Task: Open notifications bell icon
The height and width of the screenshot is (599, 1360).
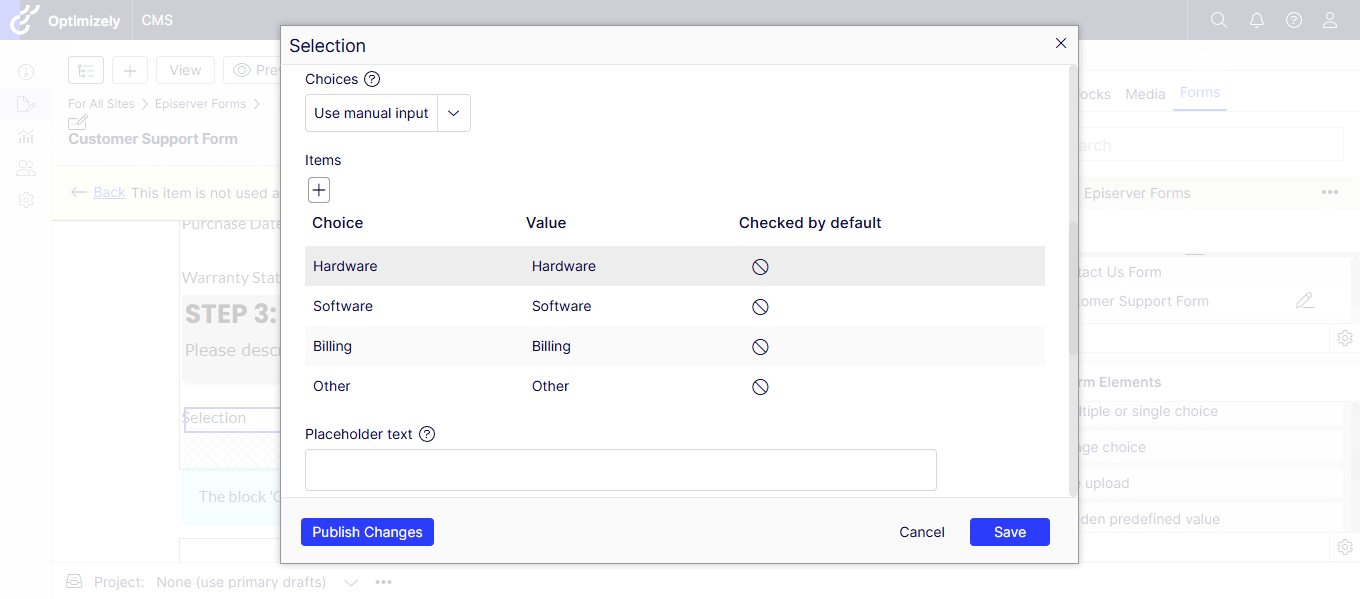Action: pos(1256,20)
